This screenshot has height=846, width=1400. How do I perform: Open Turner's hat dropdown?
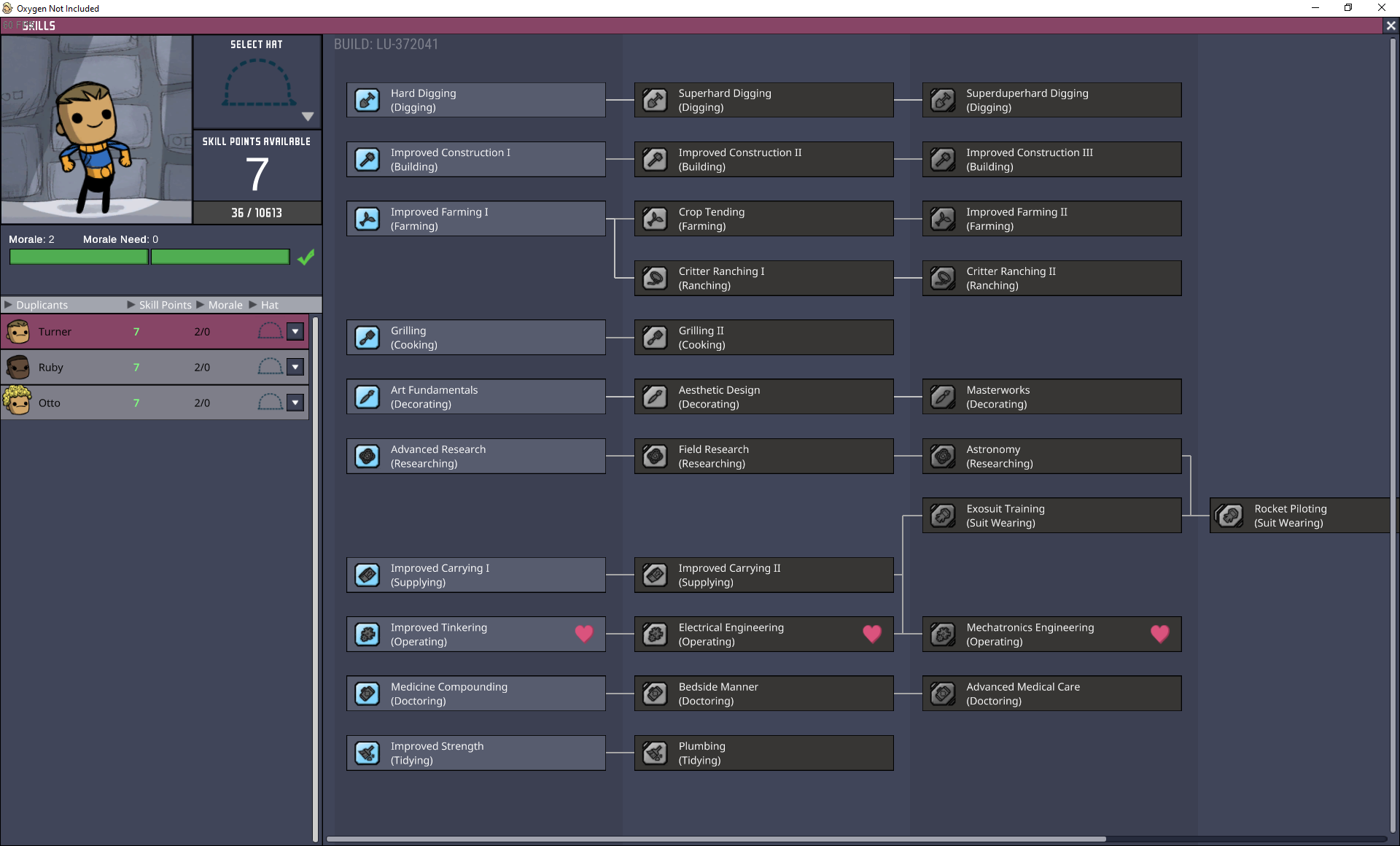(295, 332)
